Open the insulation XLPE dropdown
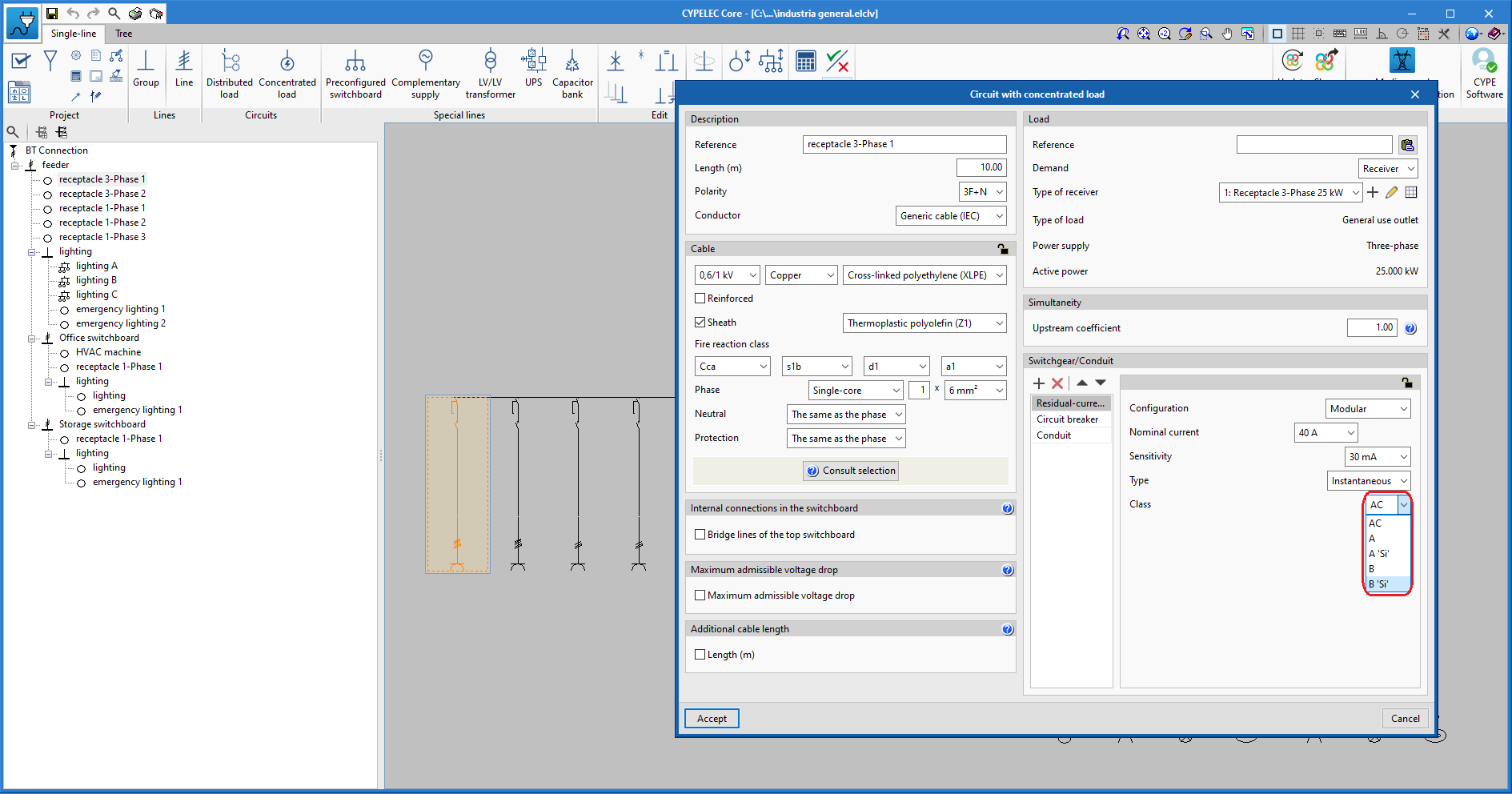 pos(924,275)
